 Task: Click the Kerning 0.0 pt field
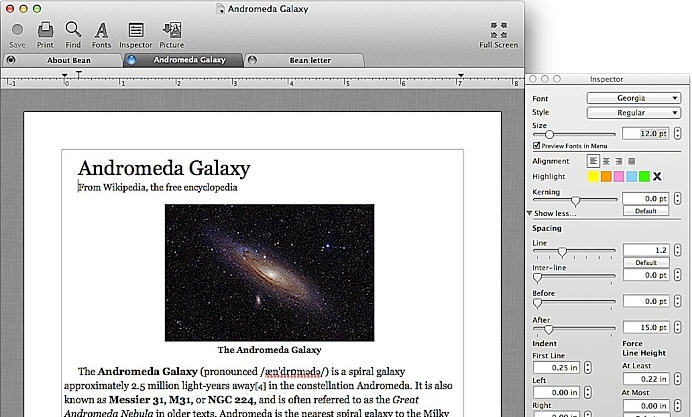pyautogui.click(x=646, y=199)
